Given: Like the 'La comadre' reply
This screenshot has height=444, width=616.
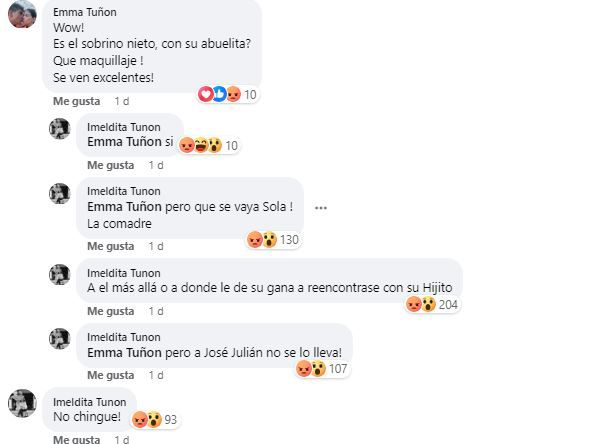Looking at the screenshot, I should (110, 246).
